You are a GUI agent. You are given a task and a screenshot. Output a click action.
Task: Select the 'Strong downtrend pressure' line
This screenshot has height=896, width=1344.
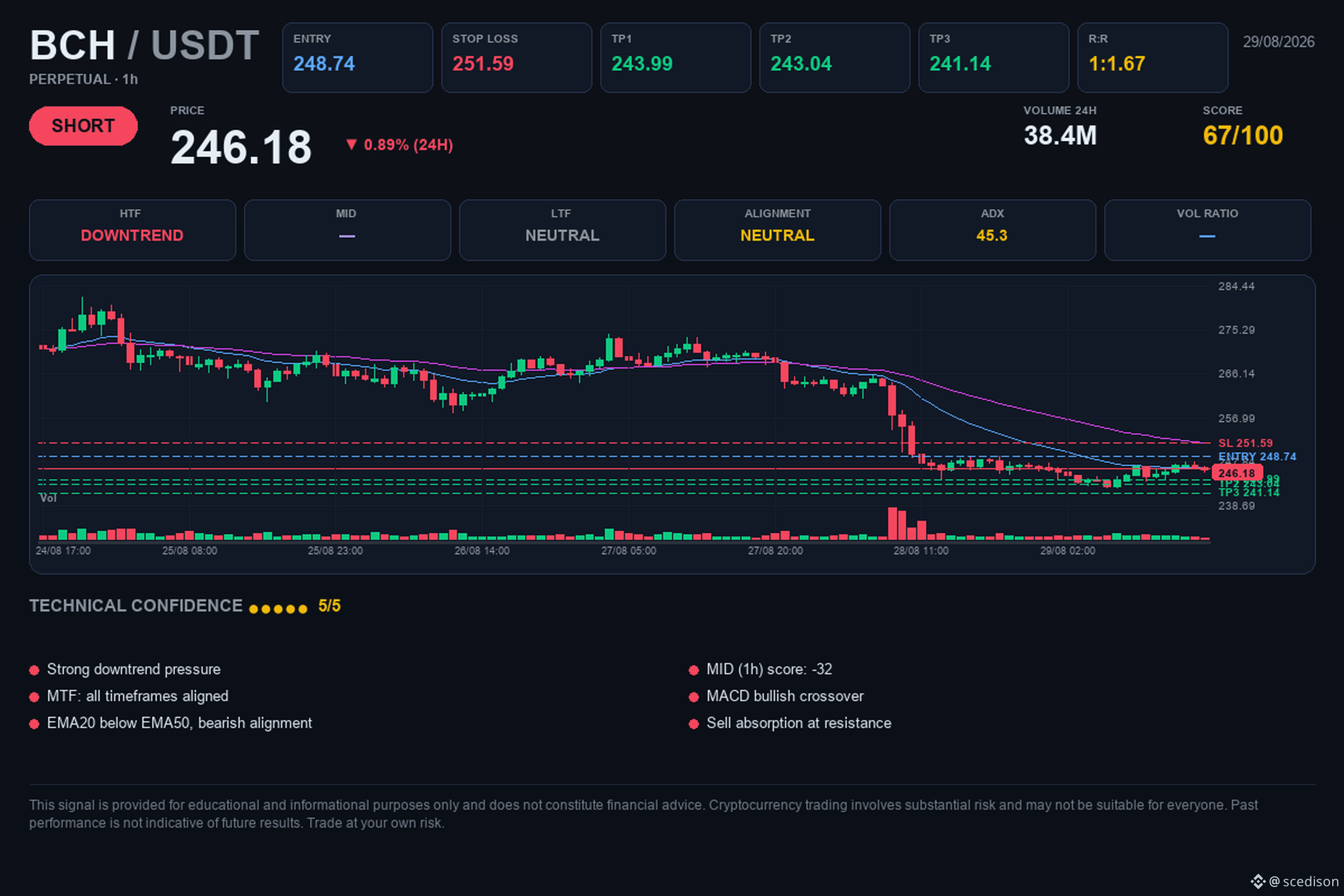click(134, 669)
